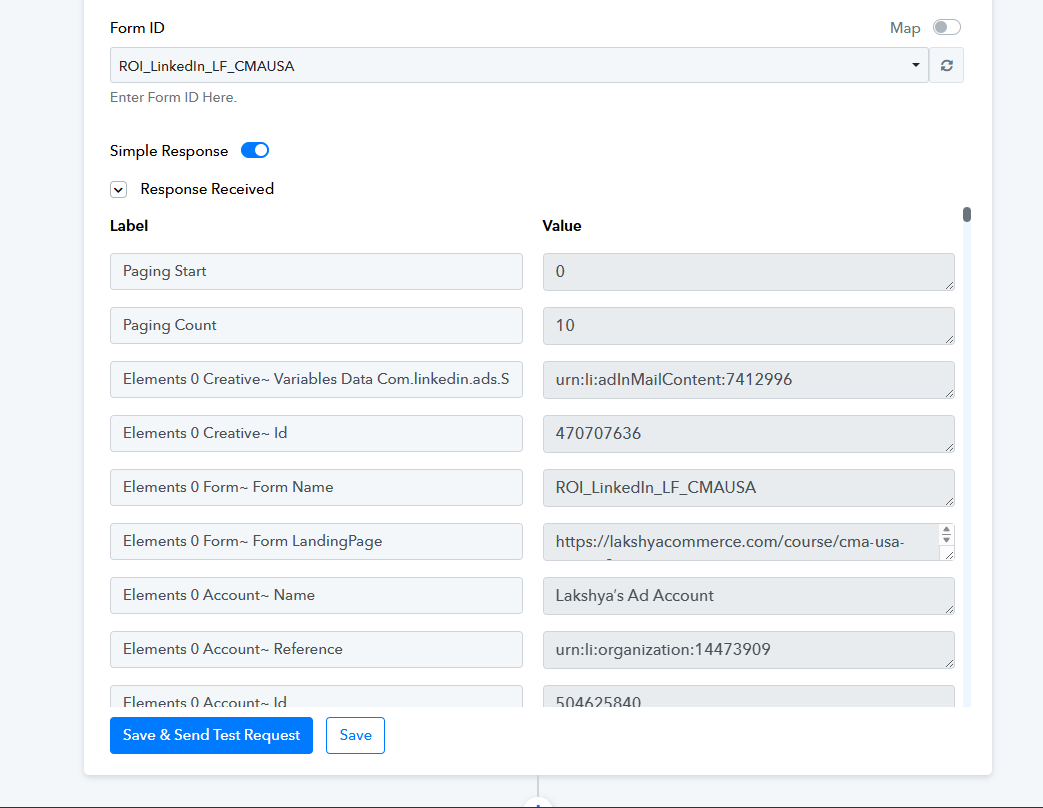
Task: Click the Value column header
Action: tap(561, 226)
